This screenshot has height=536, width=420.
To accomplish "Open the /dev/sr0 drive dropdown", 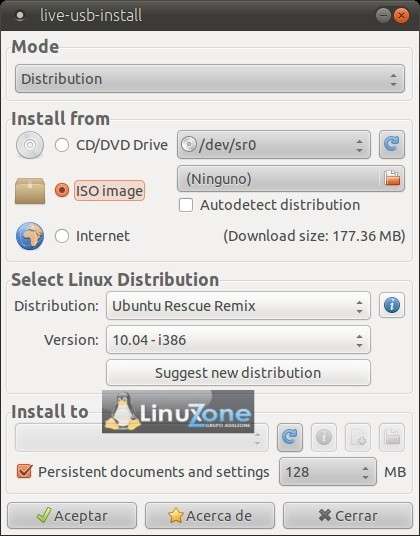I will (274, 145).
